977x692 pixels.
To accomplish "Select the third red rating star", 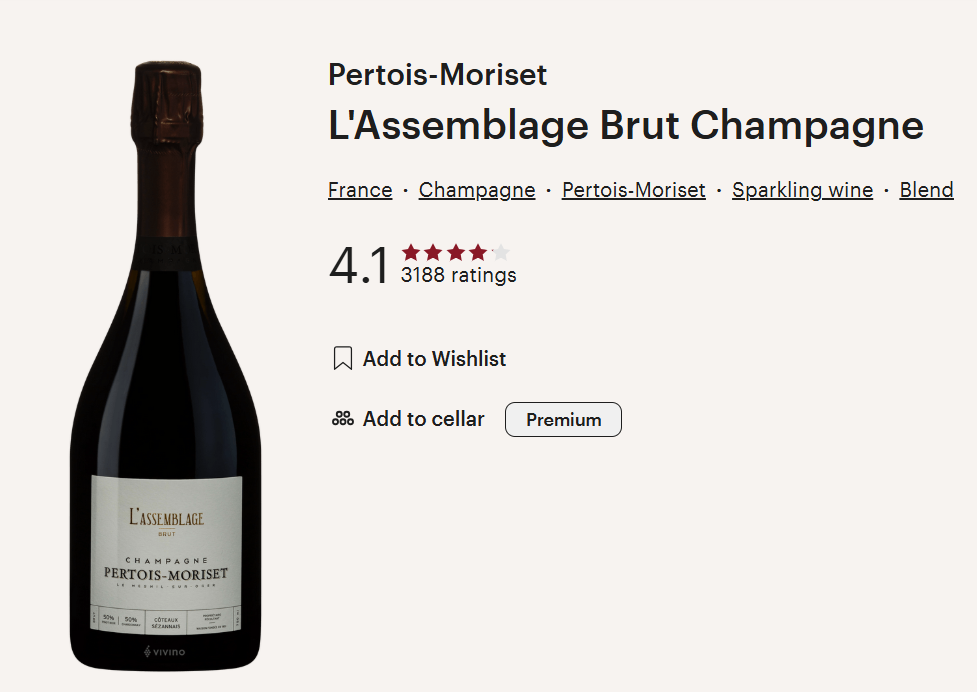I will (x=455, y=252).
